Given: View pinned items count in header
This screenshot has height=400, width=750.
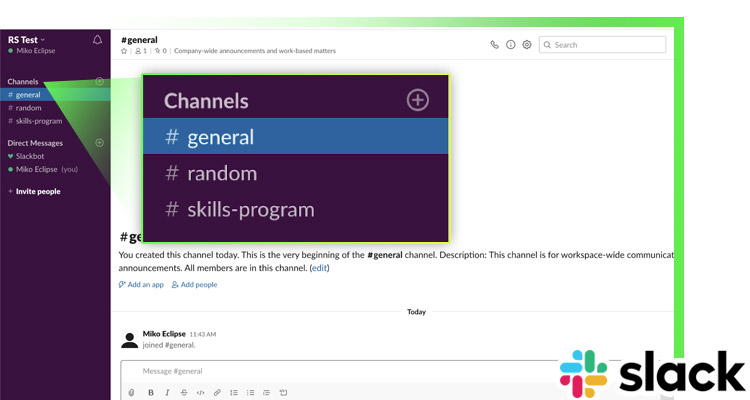Looking at the screenshot, I should click(160, 51).
